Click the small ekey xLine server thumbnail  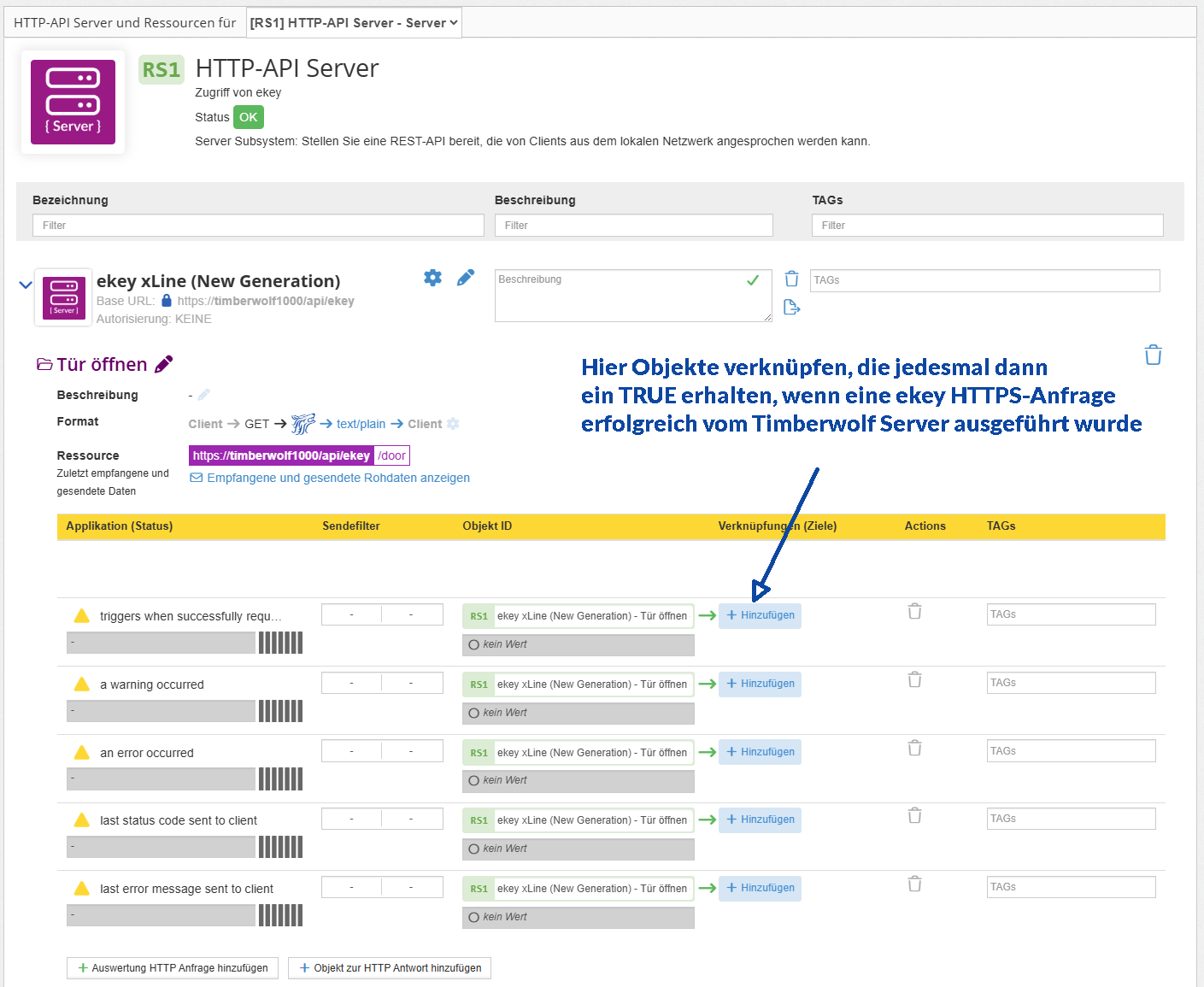tap(64, 297)
